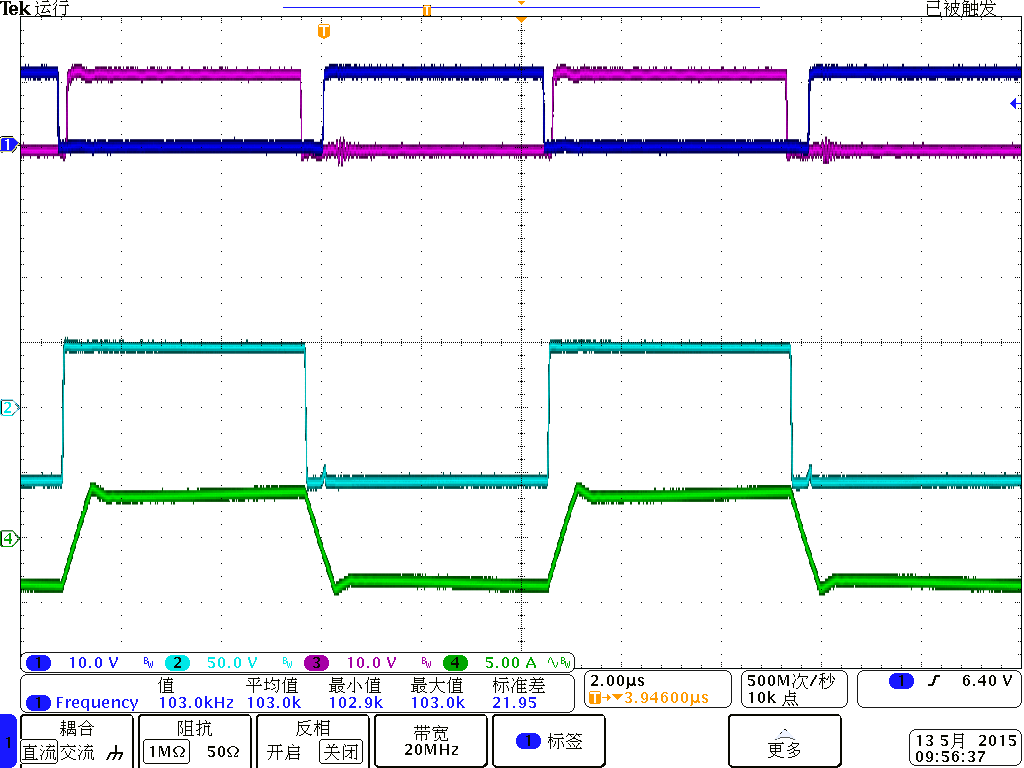Click the record view bar at top
Screen dimensions: 1024x768
[x=521, y=7]
